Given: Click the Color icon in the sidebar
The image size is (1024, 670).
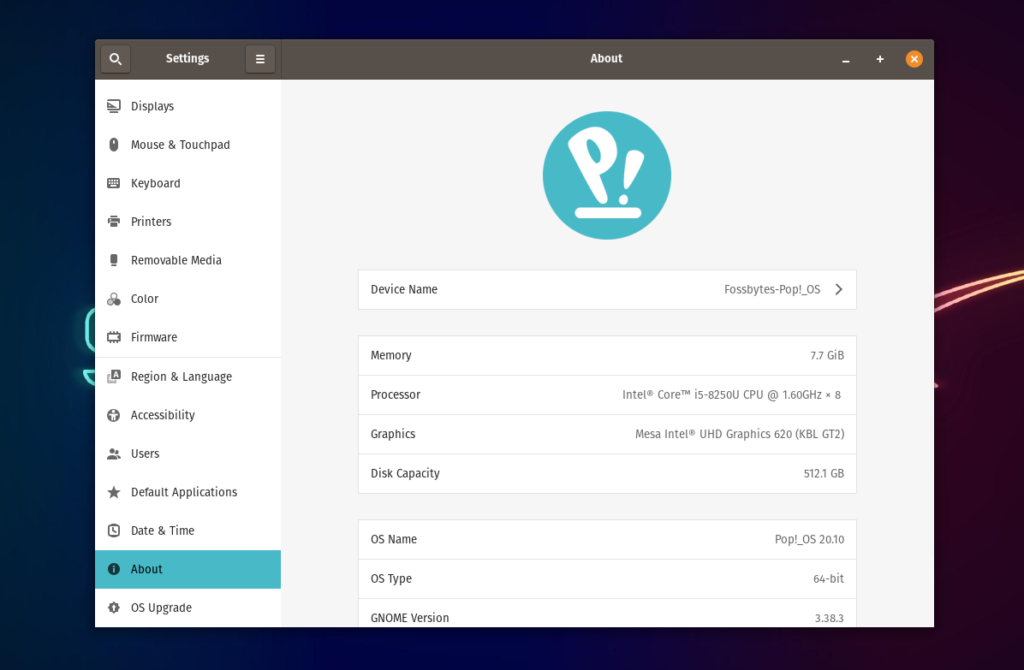Looking at the screenshot, I should pyautogui.click(x=113, y=298).
